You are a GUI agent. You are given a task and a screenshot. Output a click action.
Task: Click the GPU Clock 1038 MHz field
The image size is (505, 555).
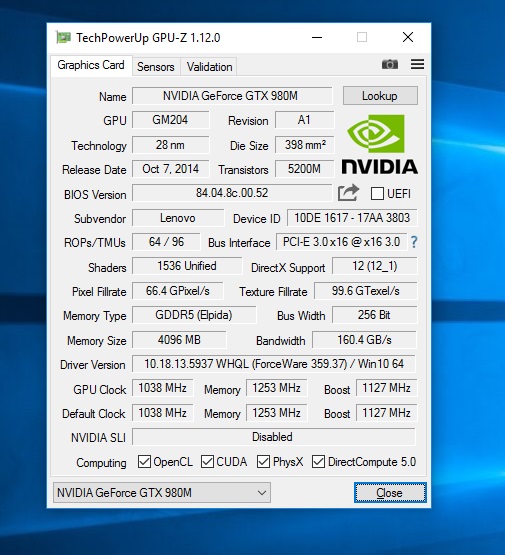(163, 388)
